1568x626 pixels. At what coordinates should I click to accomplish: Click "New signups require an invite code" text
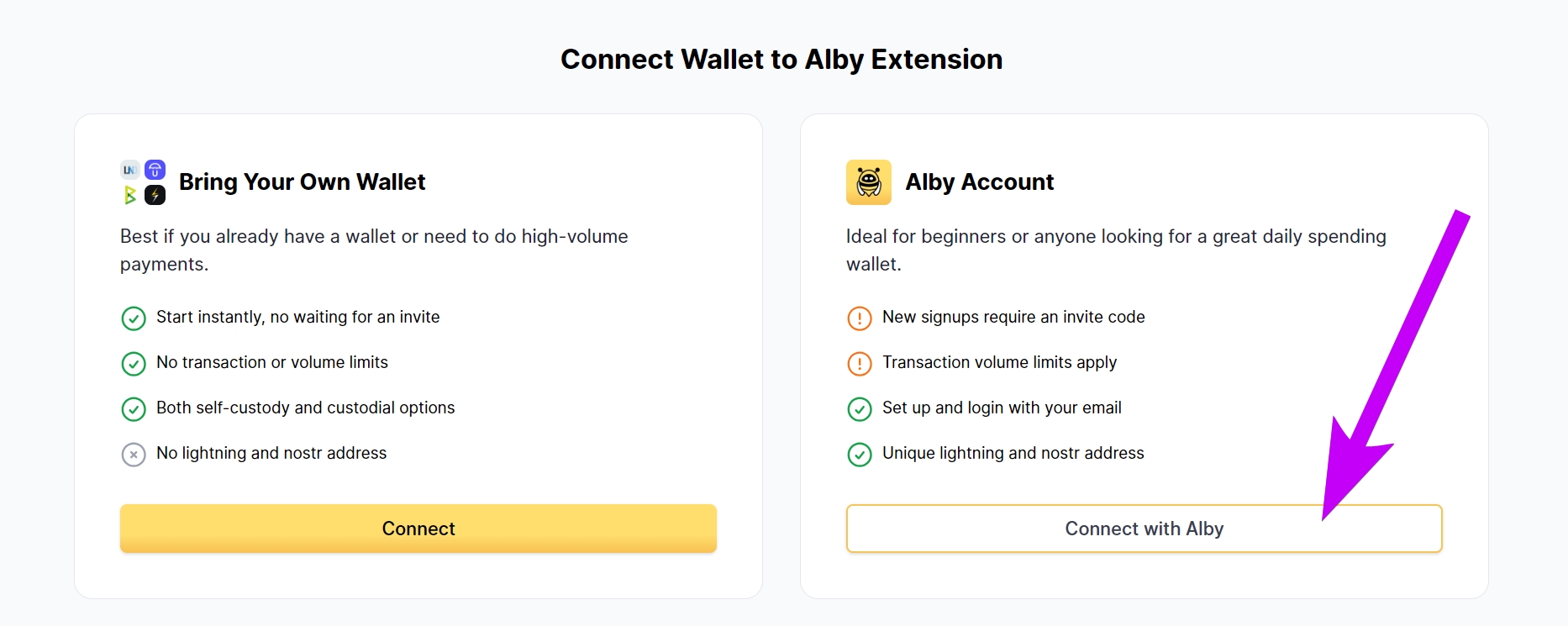[1013, 317]
